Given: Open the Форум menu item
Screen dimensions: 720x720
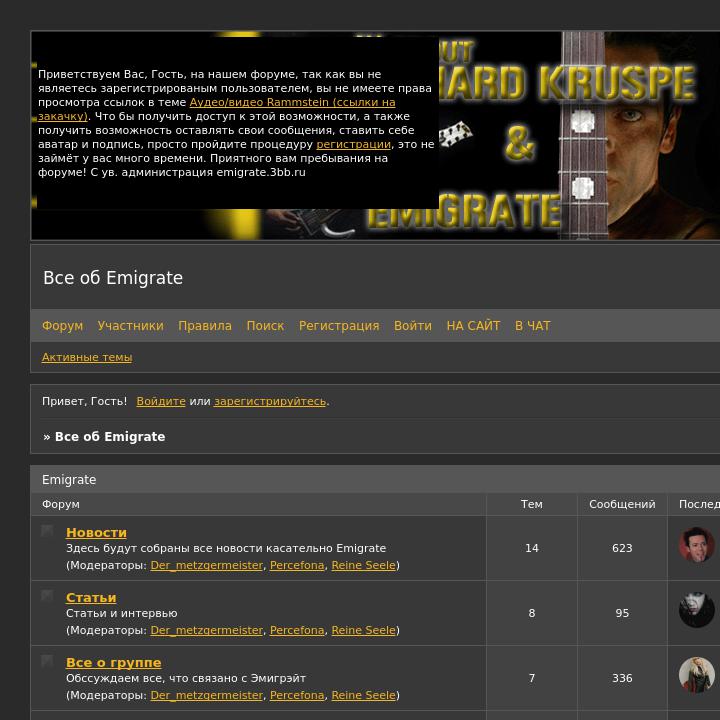Looking at the screenshot, I should point(62,326).
